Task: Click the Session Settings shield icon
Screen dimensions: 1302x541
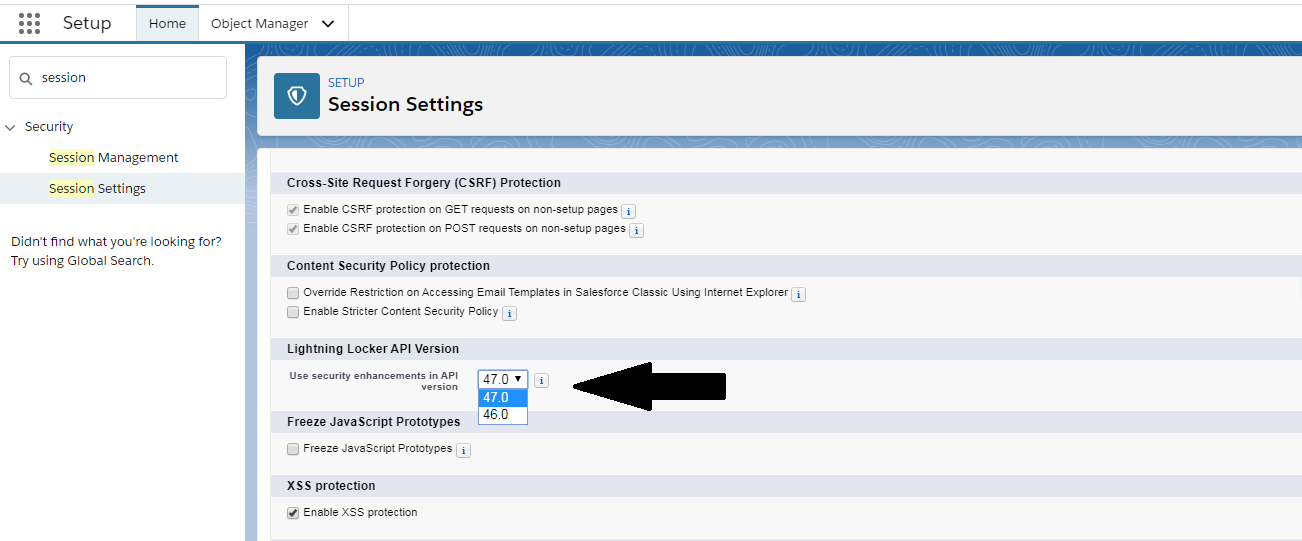Action: click(297, 96)
